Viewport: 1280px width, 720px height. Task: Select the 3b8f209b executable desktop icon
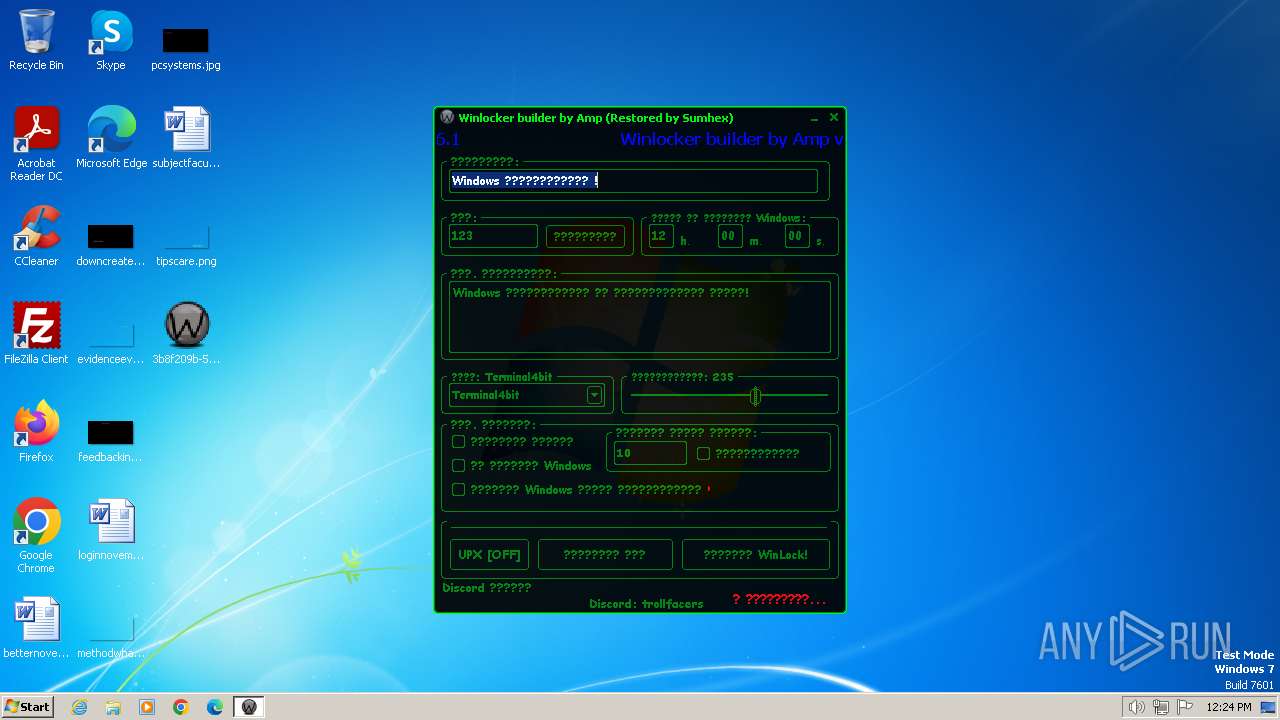pyautogui.click(x=186, y=334)
